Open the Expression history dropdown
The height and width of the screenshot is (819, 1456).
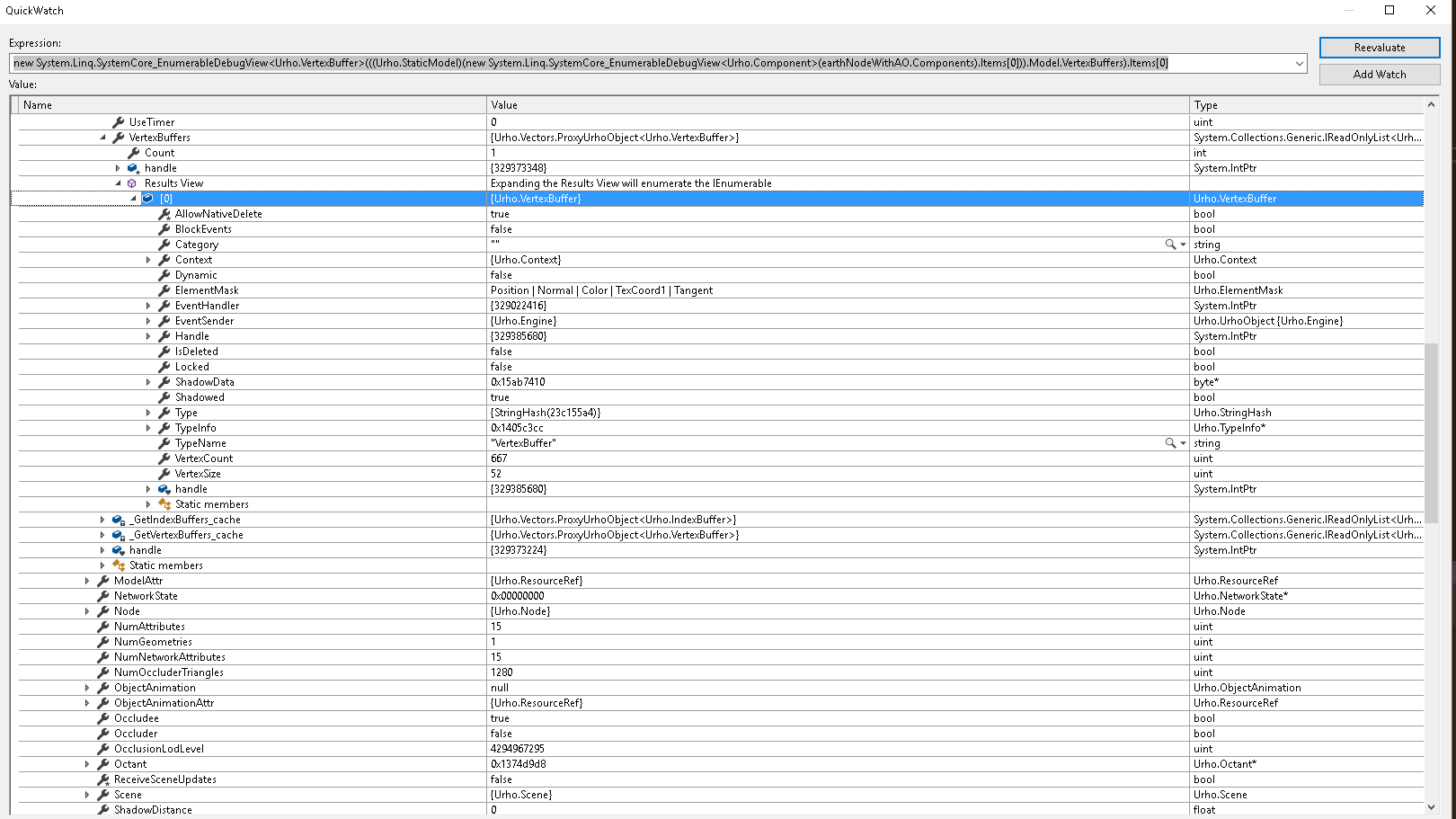coord(1299,63)
